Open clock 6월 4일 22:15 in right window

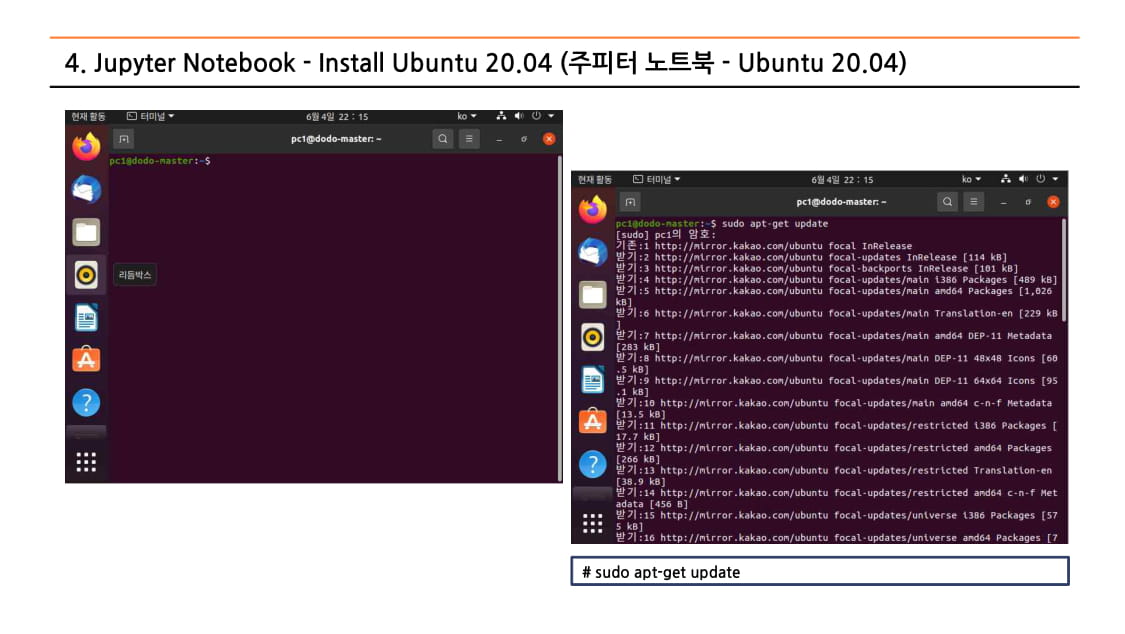click(x=842, y=179)
